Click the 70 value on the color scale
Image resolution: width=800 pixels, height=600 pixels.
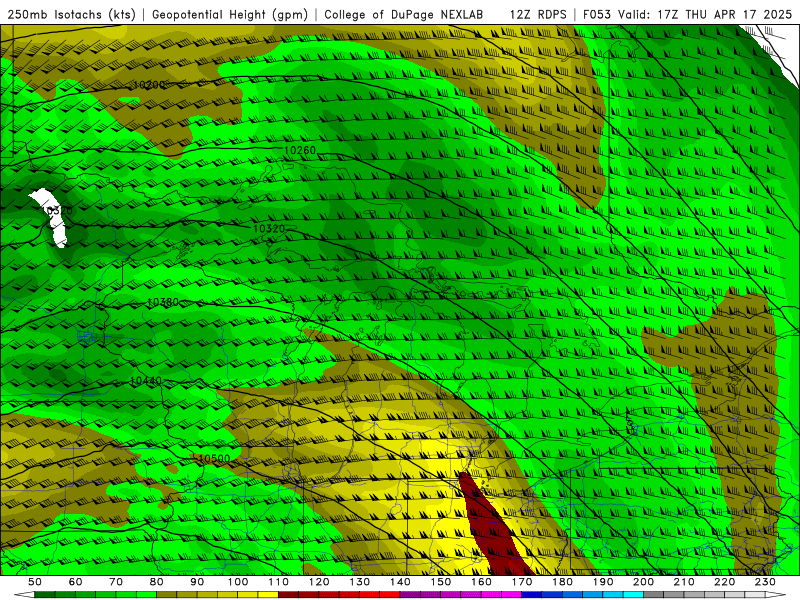coord(116,582)
